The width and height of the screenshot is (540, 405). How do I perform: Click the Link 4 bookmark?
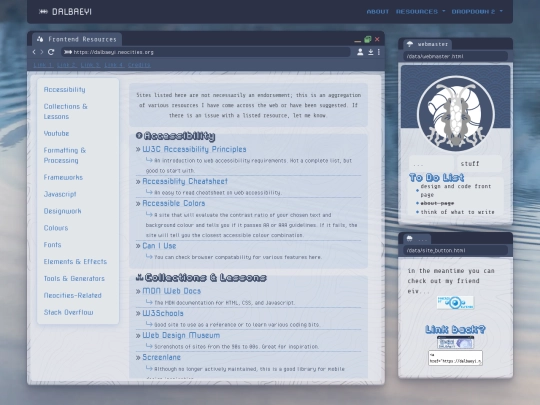tap(114, 65)
